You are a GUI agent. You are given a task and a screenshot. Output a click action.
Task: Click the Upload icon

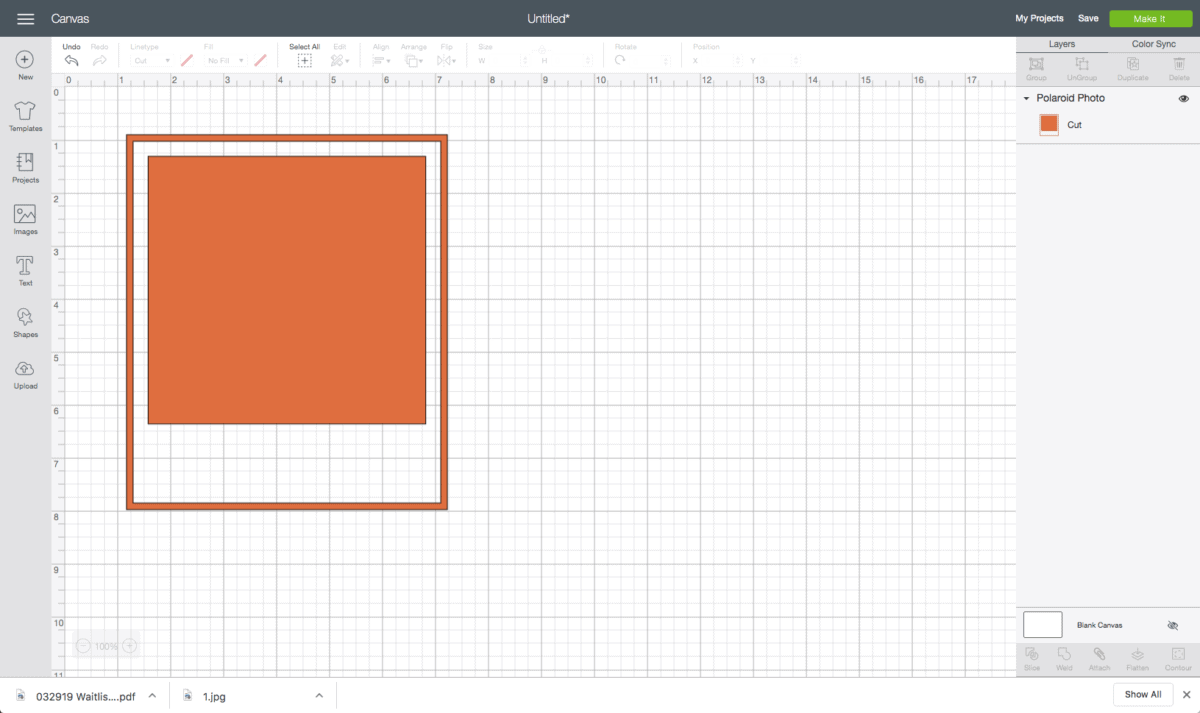click(25, 370)
